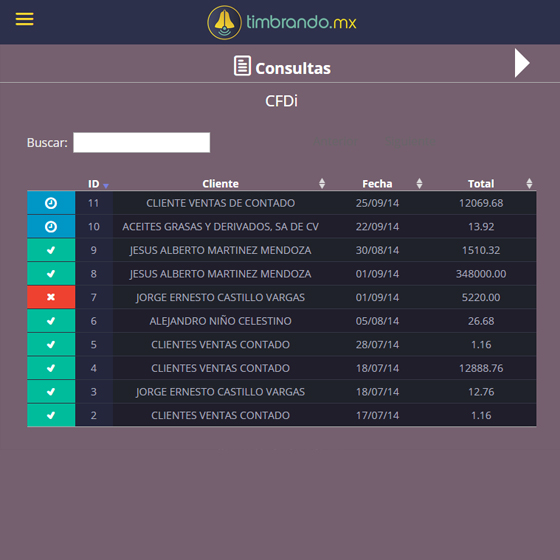
Task: Click the date 25/09/14
Action: 377,203
